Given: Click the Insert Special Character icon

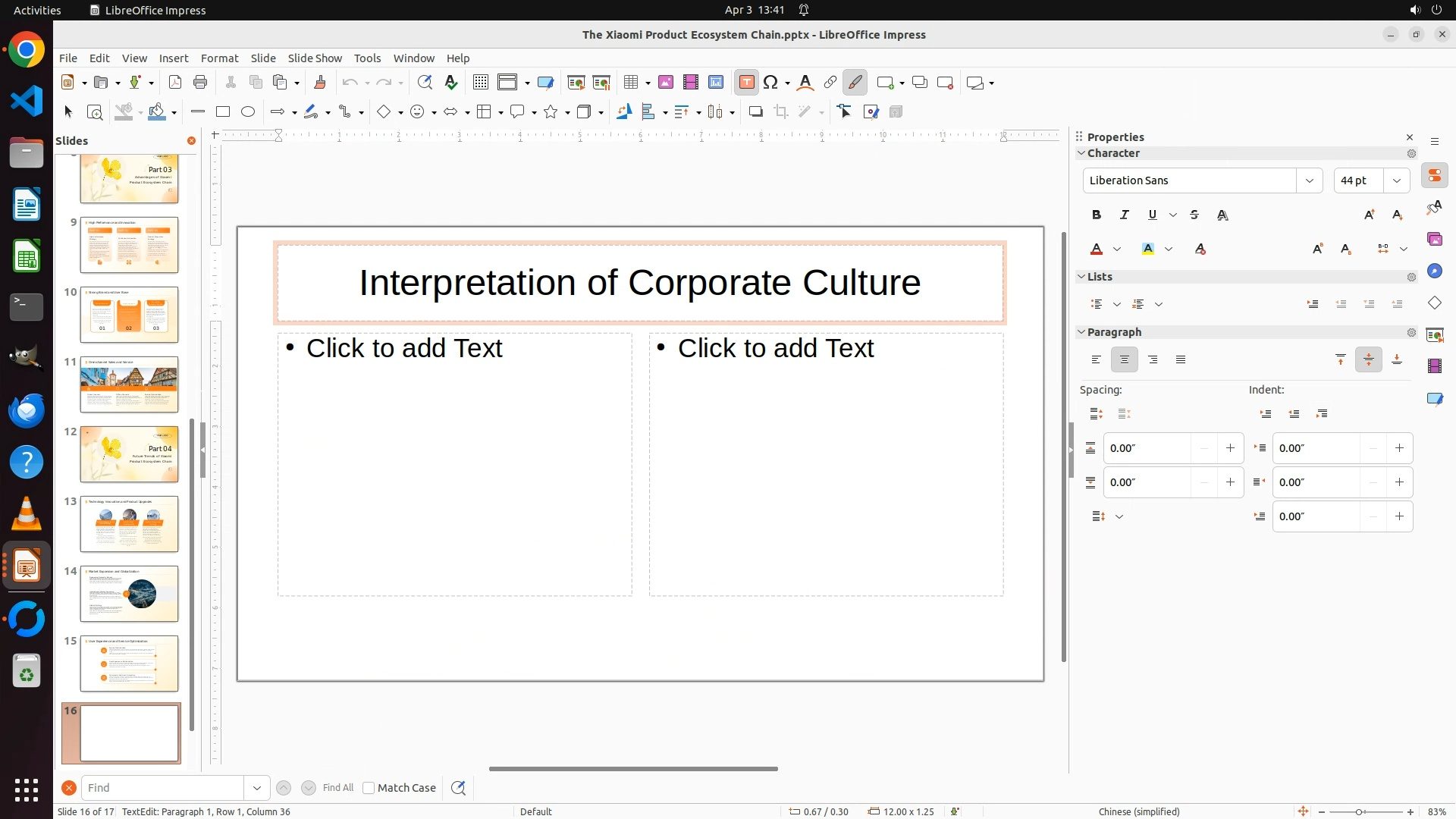Looking at the screenshot, I should pos(771,83).
